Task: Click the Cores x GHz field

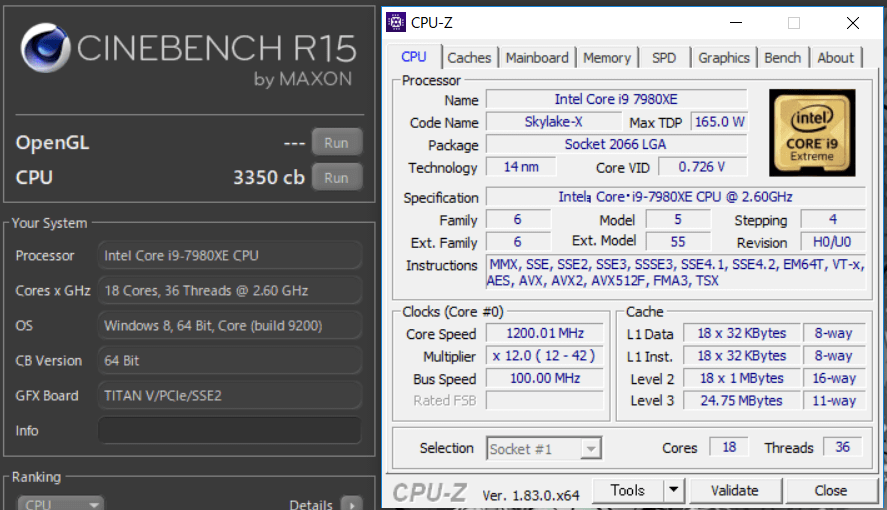Action: [230, 291]
